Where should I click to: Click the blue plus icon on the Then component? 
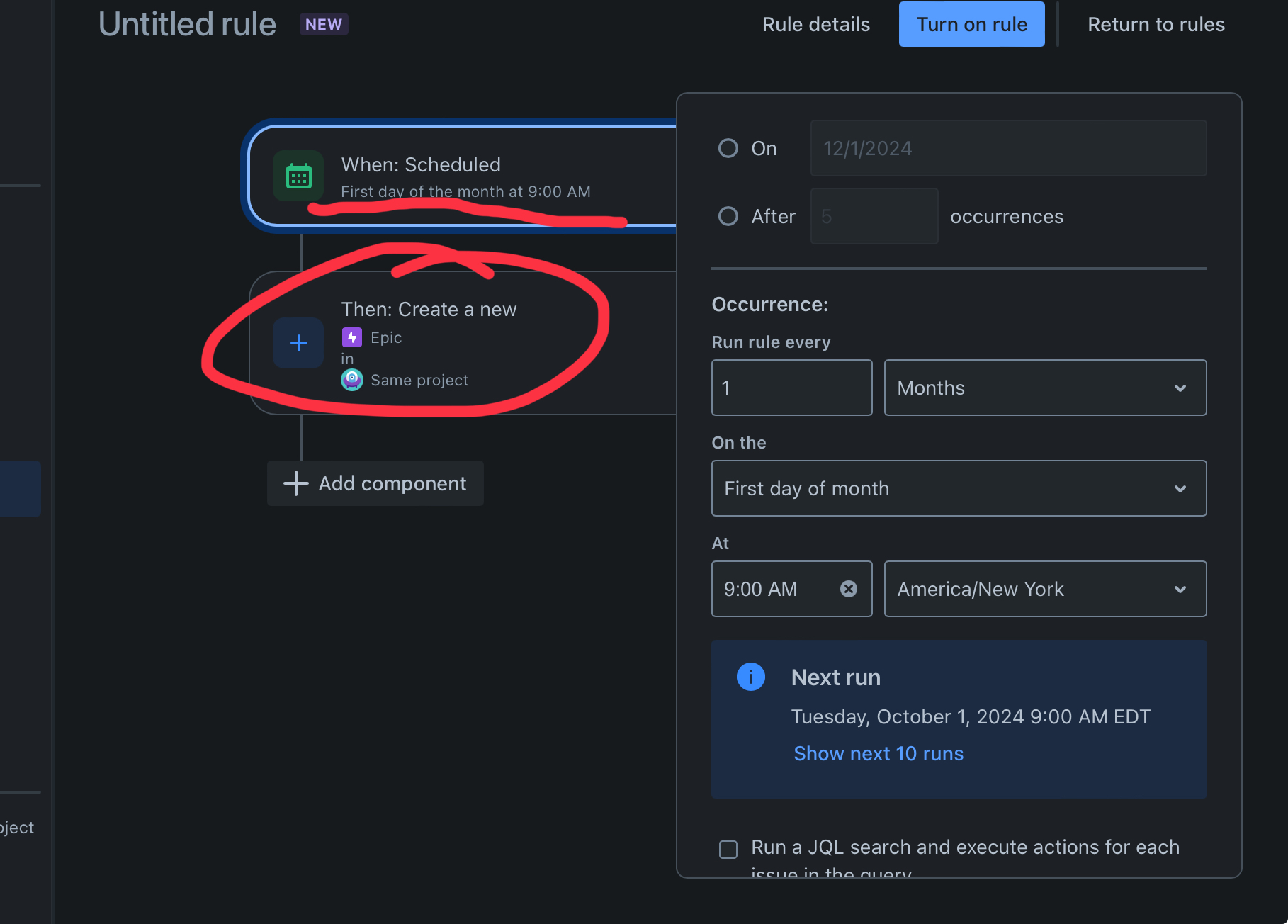click(298, 343)
